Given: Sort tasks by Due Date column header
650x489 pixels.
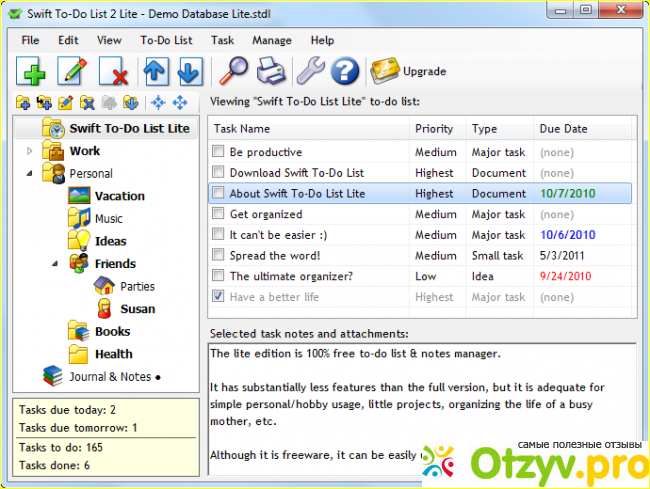Looking at the screenshot, I should click(x=565, y=129).
